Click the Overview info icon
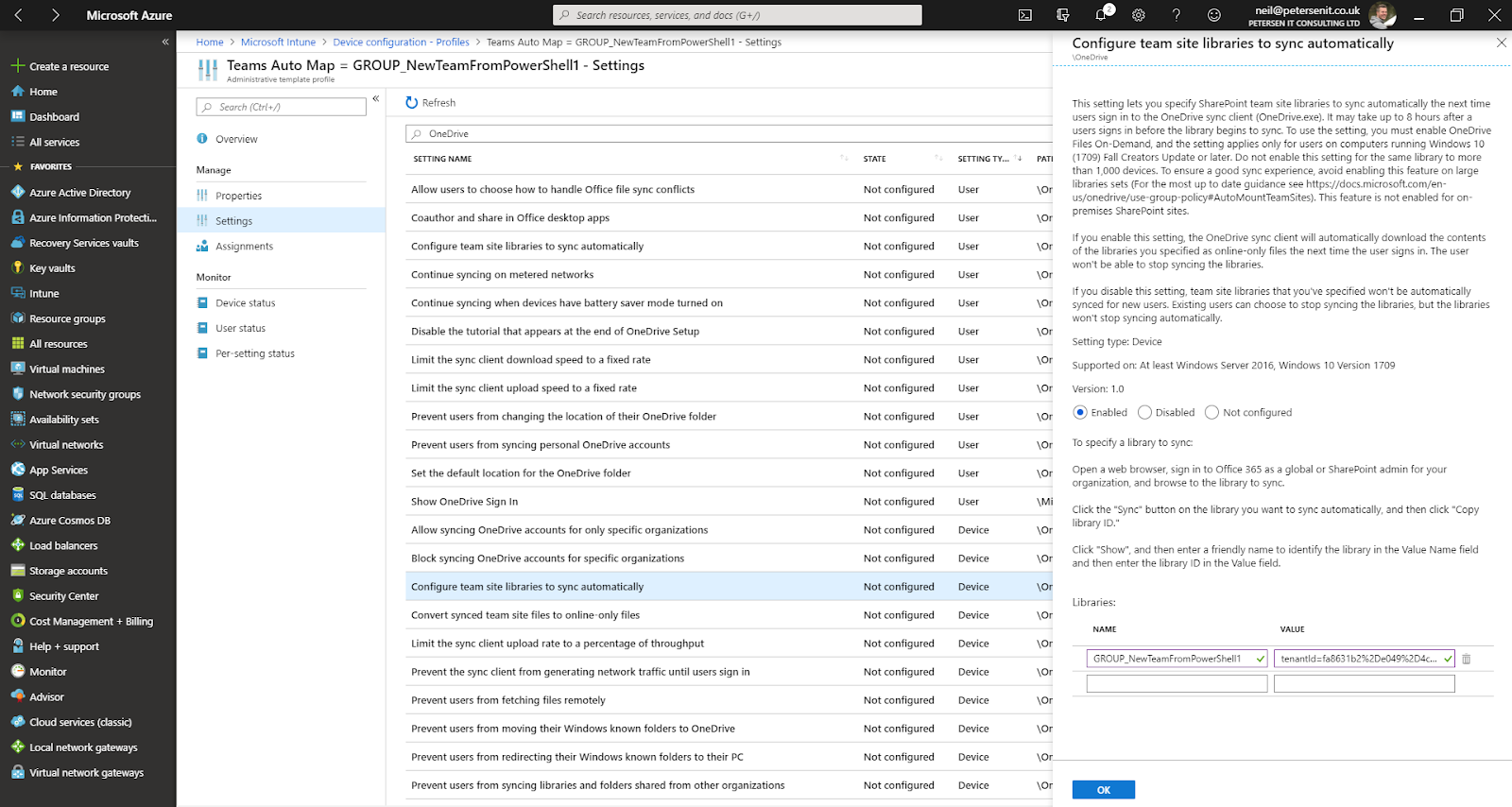Image resolution: width=1512 pixels, height=807 pixels. click(x=202, y=139)
